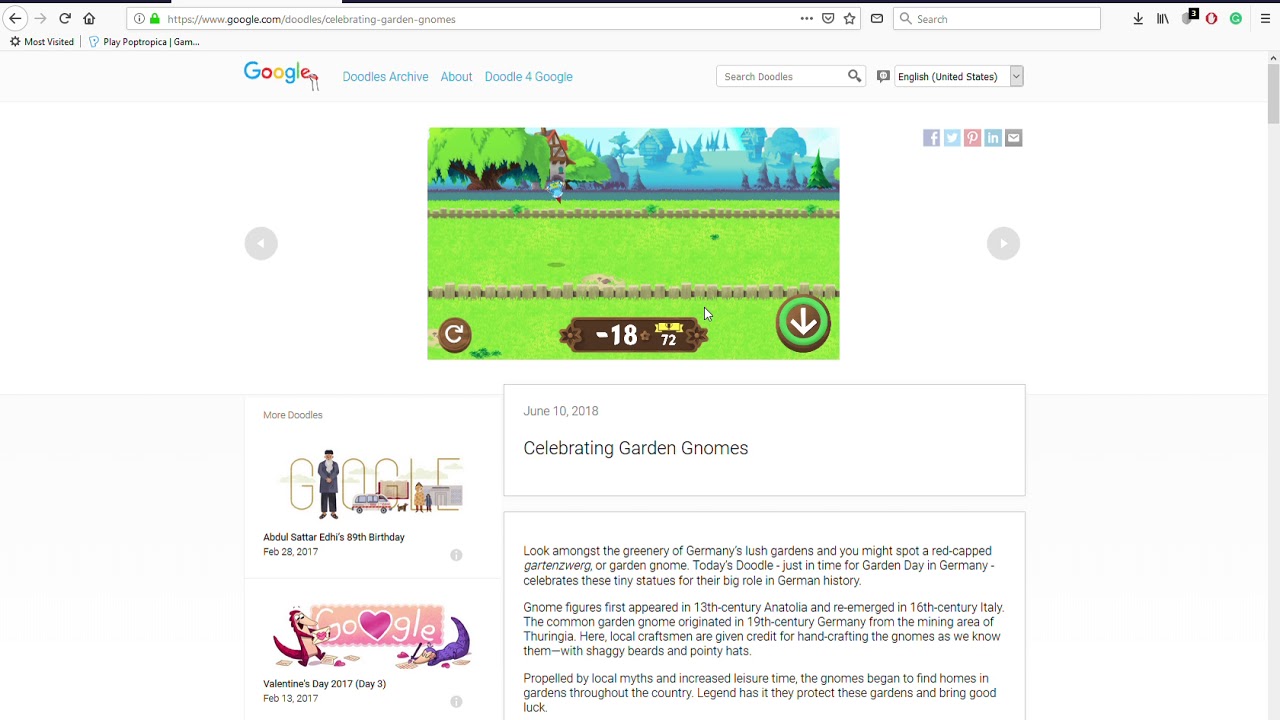
Task: Share doodle on Pinterest
Action: [x=972, y=138]
